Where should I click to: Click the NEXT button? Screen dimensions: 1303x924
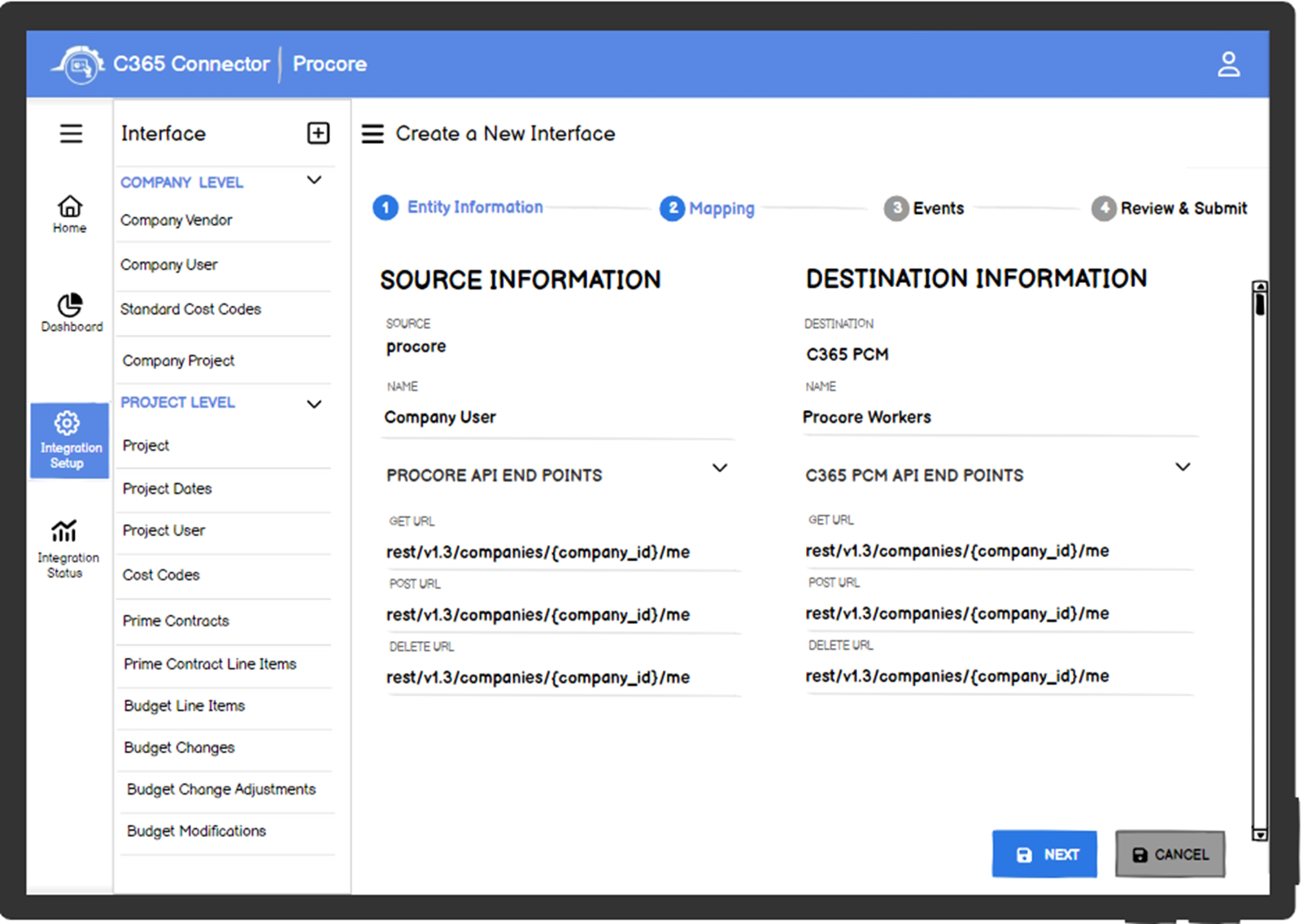(1044, 854)
